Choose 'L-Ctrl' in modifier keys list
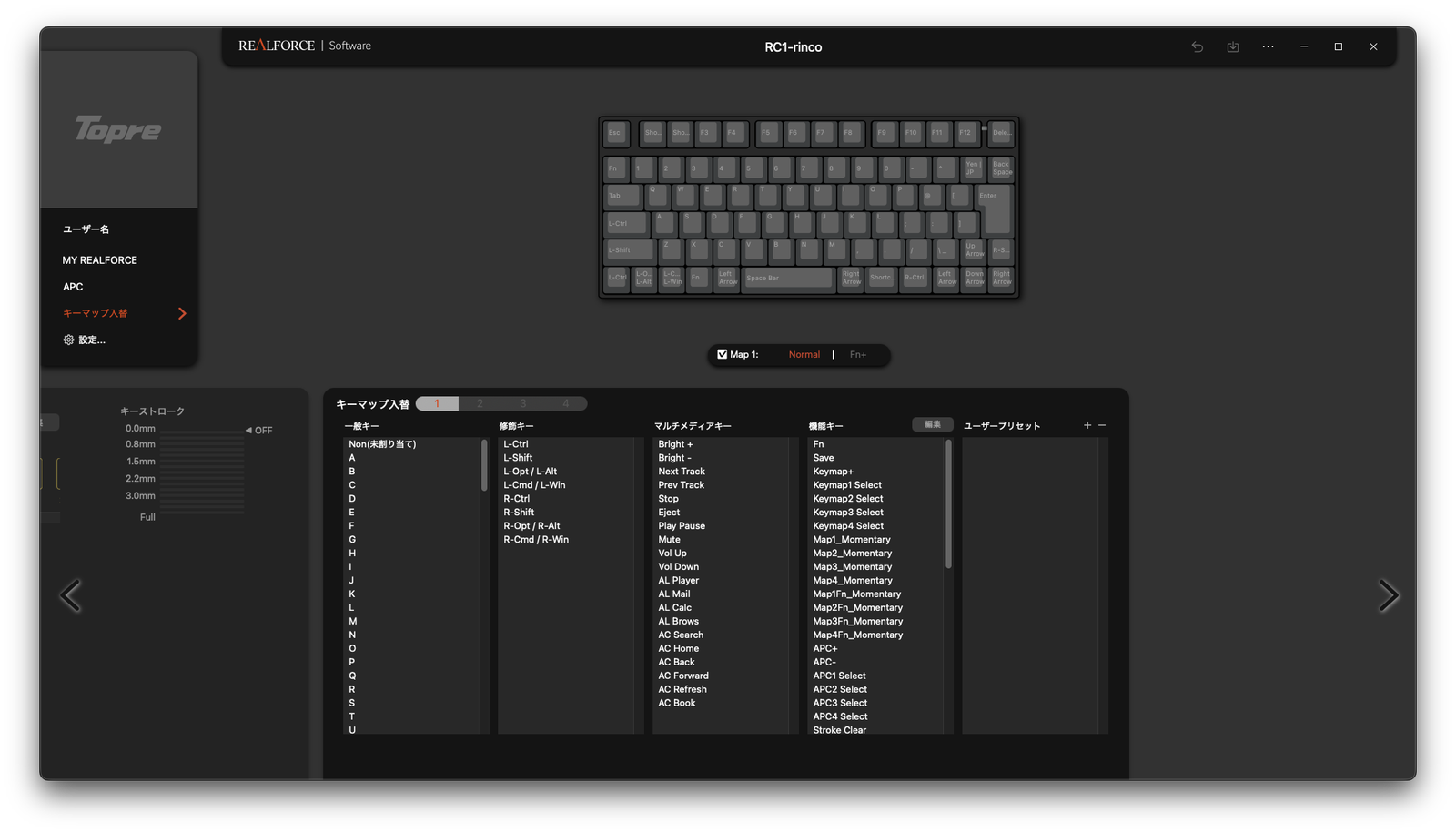The height and width of the screenshot is (833, 1456). (x=516, y=444)
